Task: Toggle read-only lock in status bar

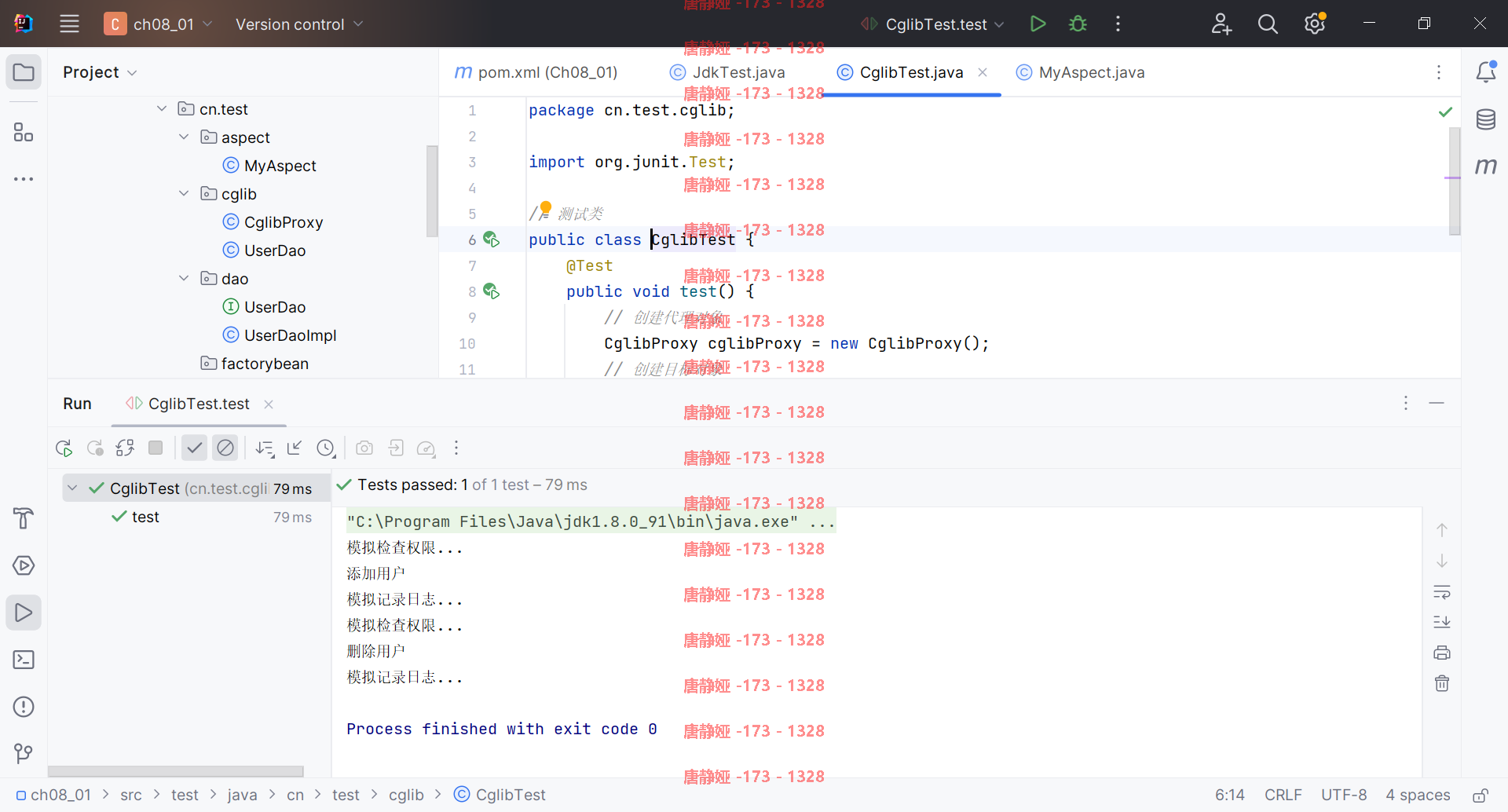Action: tap(1481, 795)
